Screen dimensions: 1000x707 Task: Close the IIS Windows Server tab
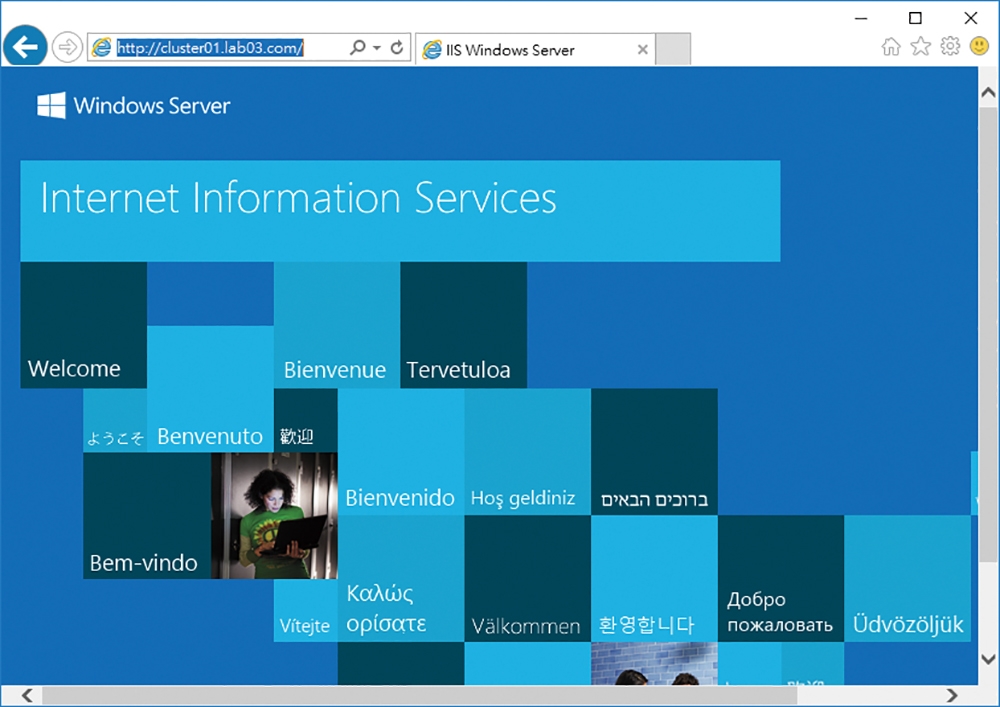pyautogui.click(x=643, y=50)
